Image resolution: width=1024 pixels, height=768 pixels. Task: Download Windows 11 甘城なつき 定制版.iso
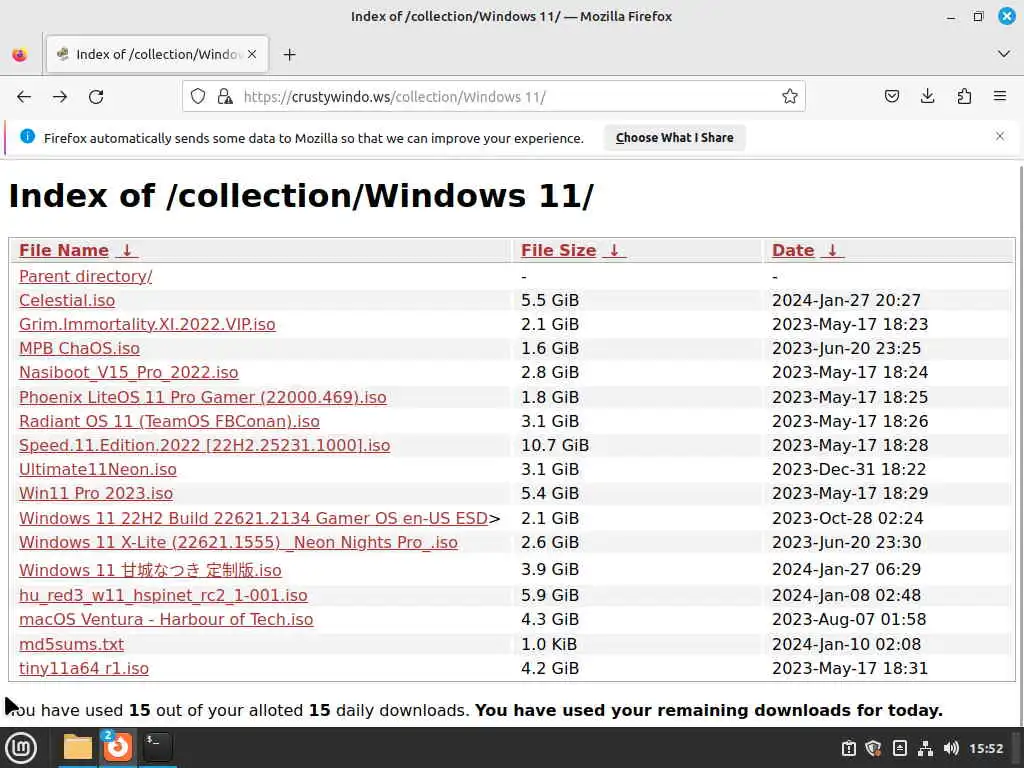point(150,570)
